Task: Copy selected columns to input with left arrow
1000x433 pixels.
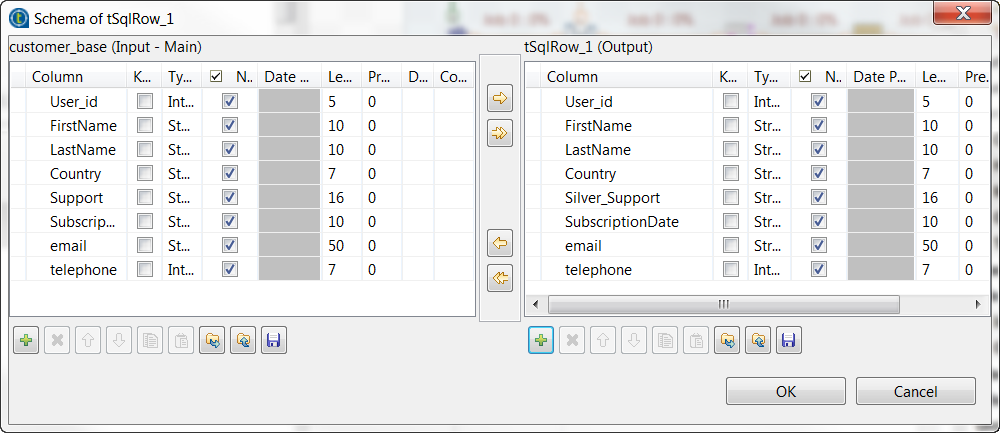Action: click(x=499, y=244)
